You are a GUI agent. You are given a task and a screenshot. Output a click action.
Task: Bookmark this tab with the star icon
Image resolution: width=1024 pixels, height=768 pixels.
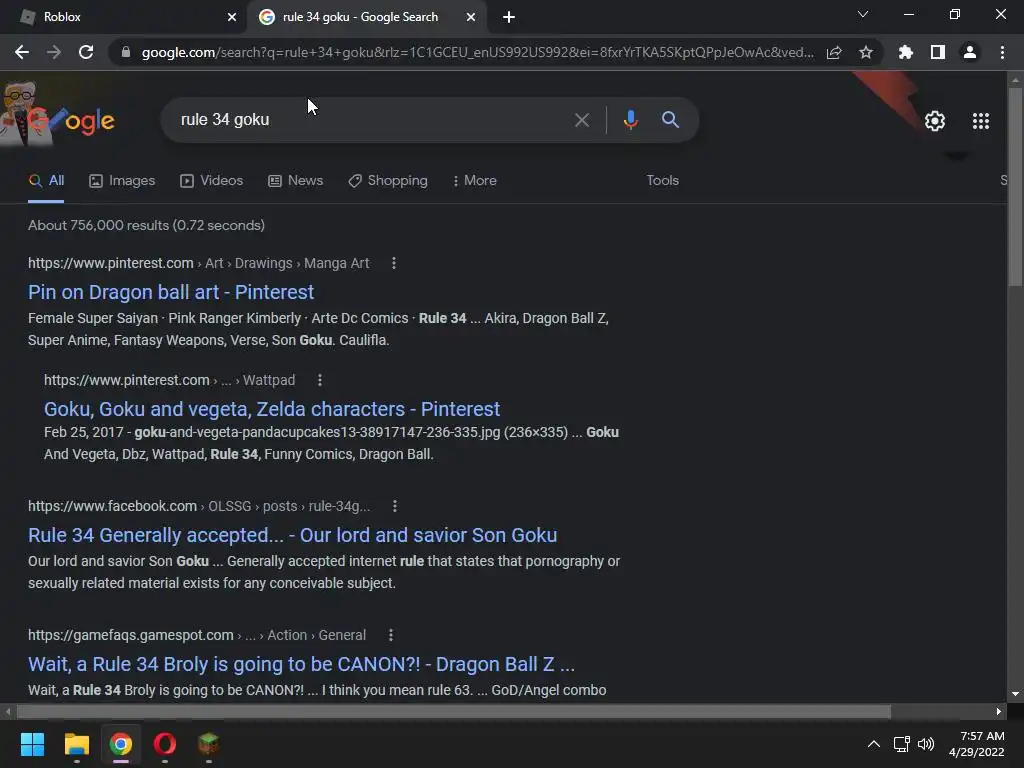click(866, 52)
